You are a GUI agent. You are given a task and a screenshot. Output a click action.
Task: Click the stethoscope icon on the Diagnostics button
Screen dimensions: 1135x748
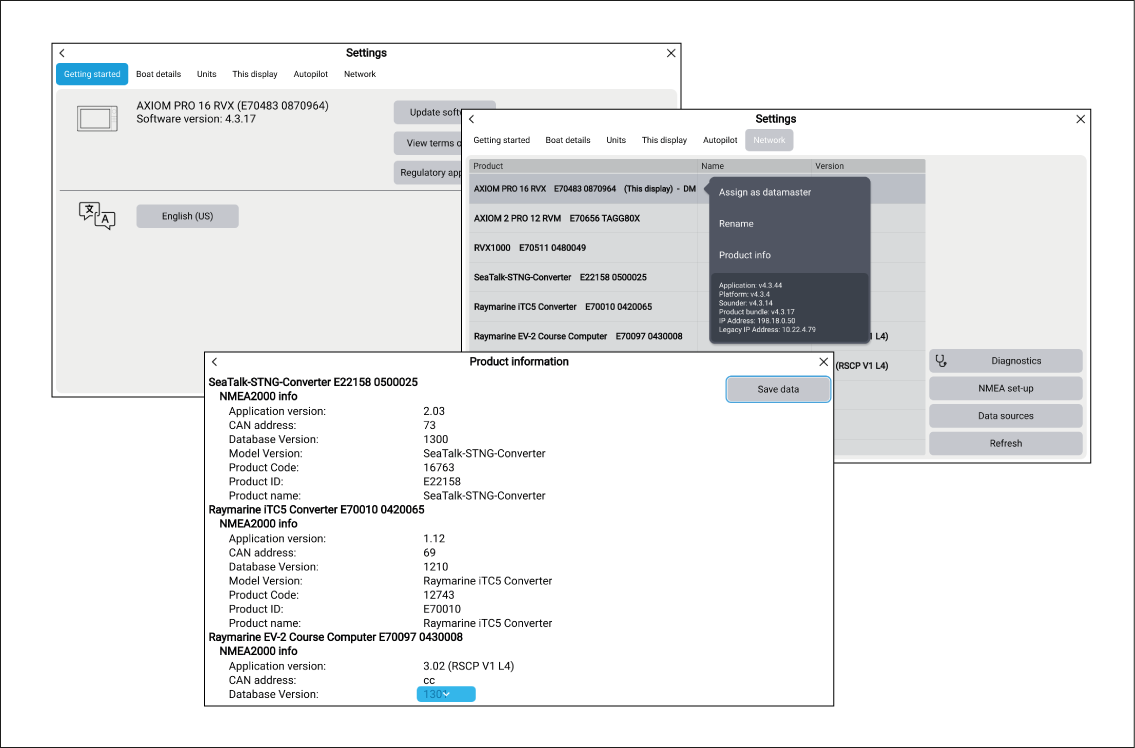pyautogui.click(x=940, y=361)
